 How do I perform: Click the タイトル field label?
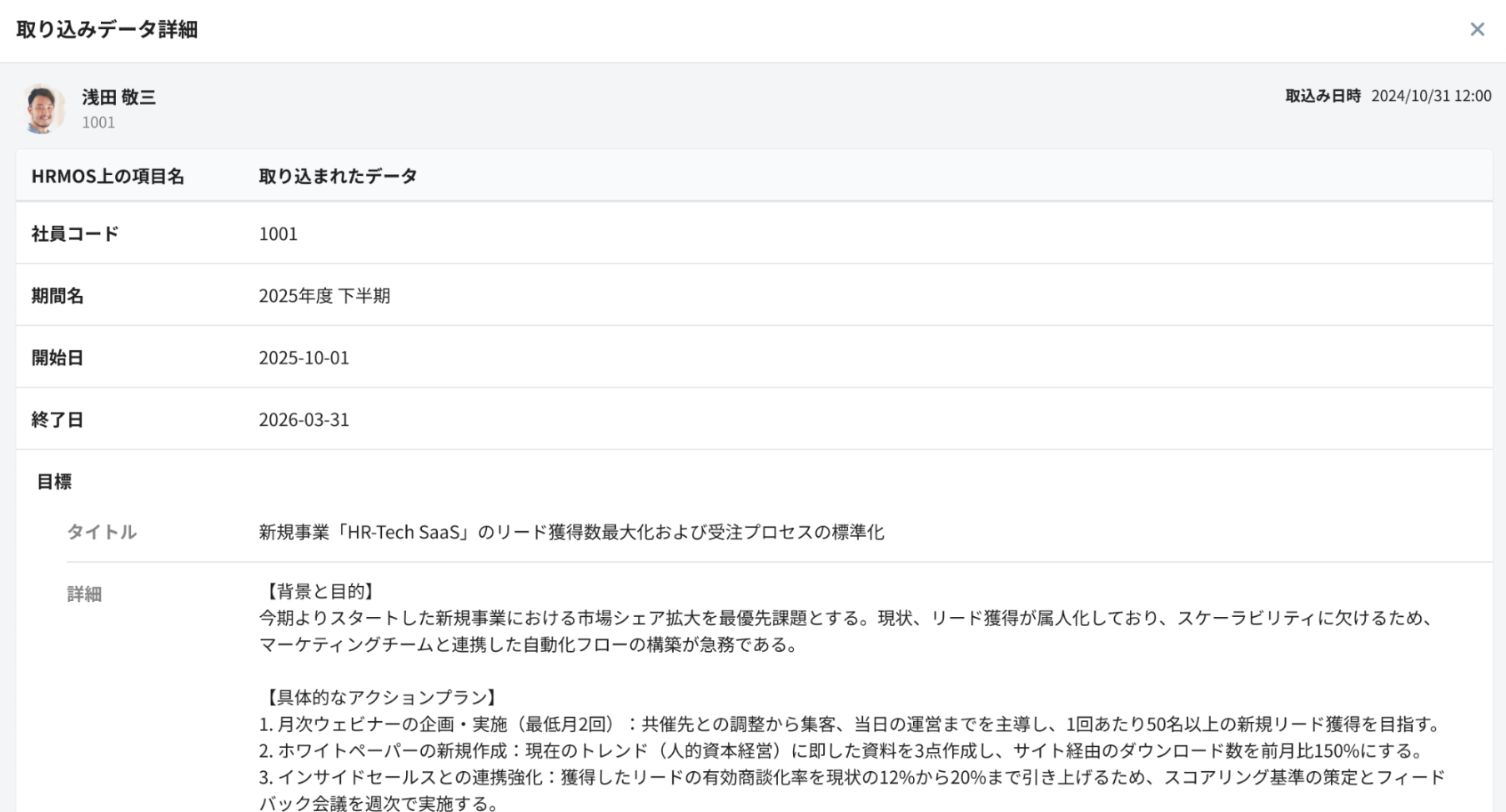click(102, 532)
